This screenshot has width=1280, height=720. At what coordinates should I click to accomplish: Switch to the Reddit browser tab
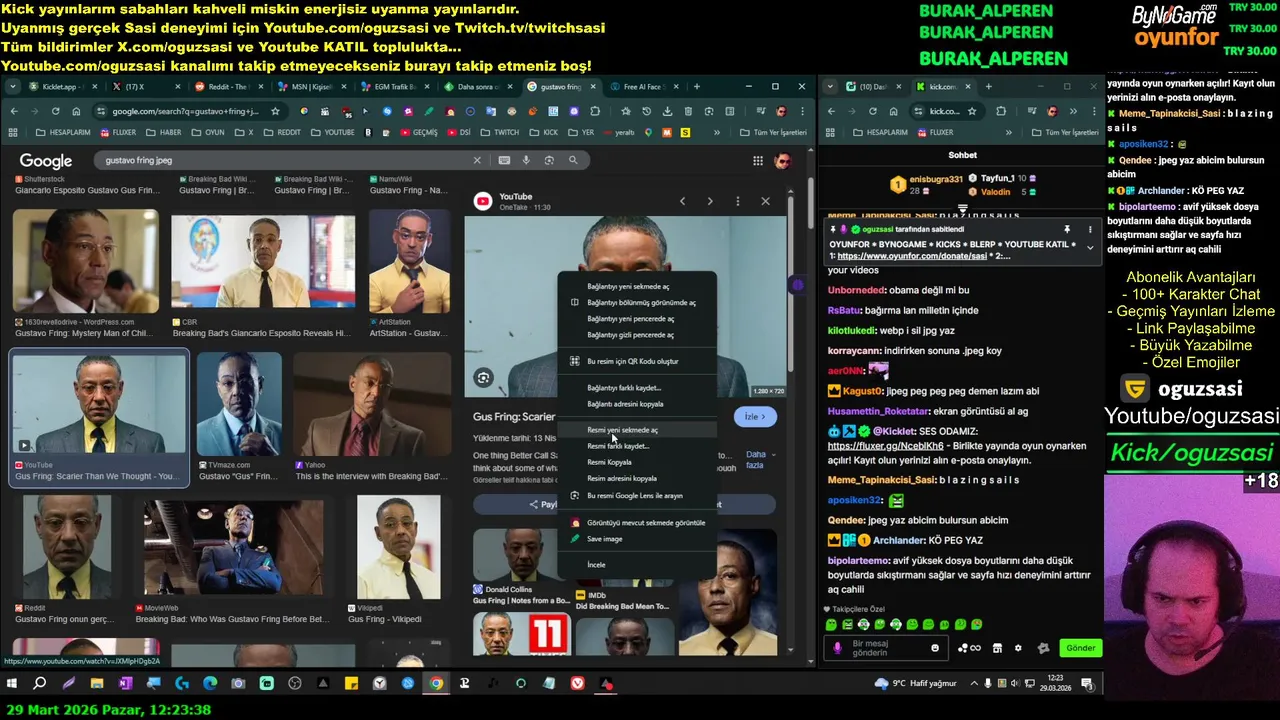click(x=228, y=87)
